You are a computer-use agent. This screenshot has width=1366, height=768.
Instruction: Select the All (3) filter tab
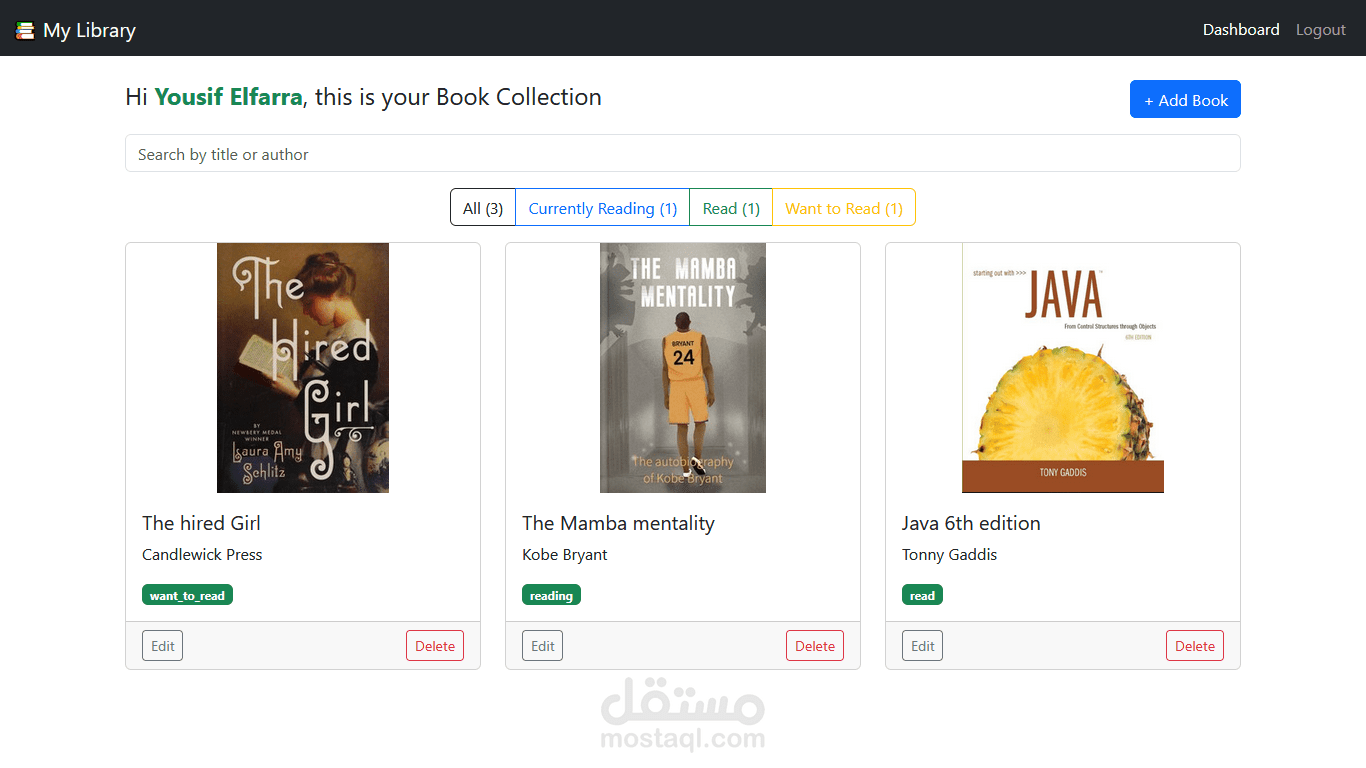[x=483, y=207]
